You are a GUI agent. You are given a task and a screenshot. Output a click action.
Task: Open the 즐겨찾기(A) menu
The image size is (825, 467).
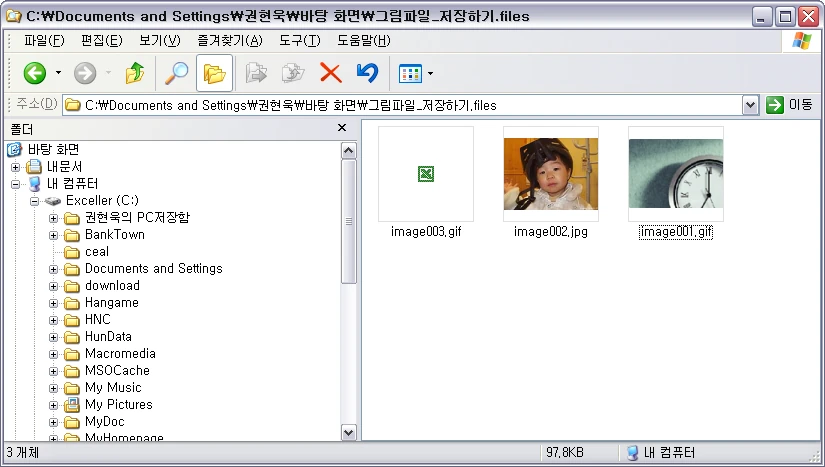tap(229, 40)
